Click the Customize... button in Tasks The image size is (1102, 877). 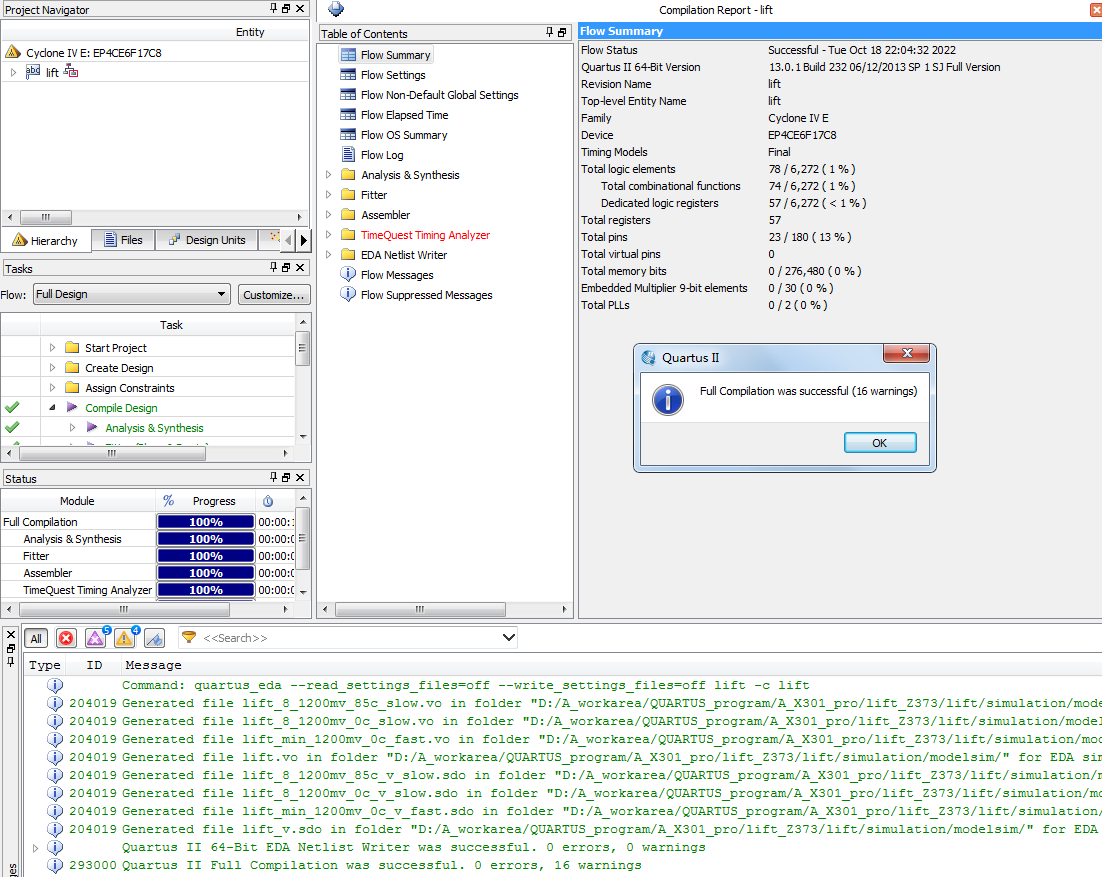(x=273, y=294)
